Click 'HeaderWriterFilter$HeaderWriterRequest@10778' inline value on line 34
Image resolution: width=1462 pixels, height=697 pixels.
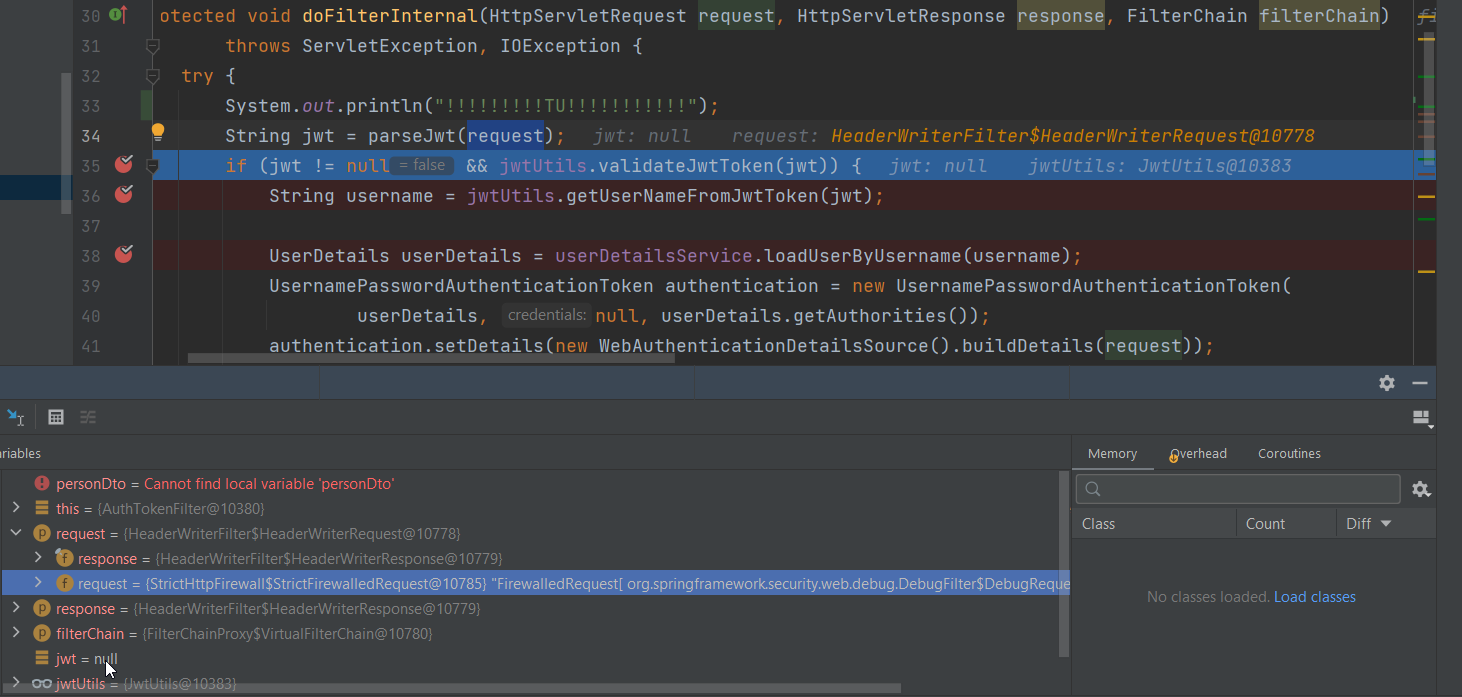(1073, 136)
